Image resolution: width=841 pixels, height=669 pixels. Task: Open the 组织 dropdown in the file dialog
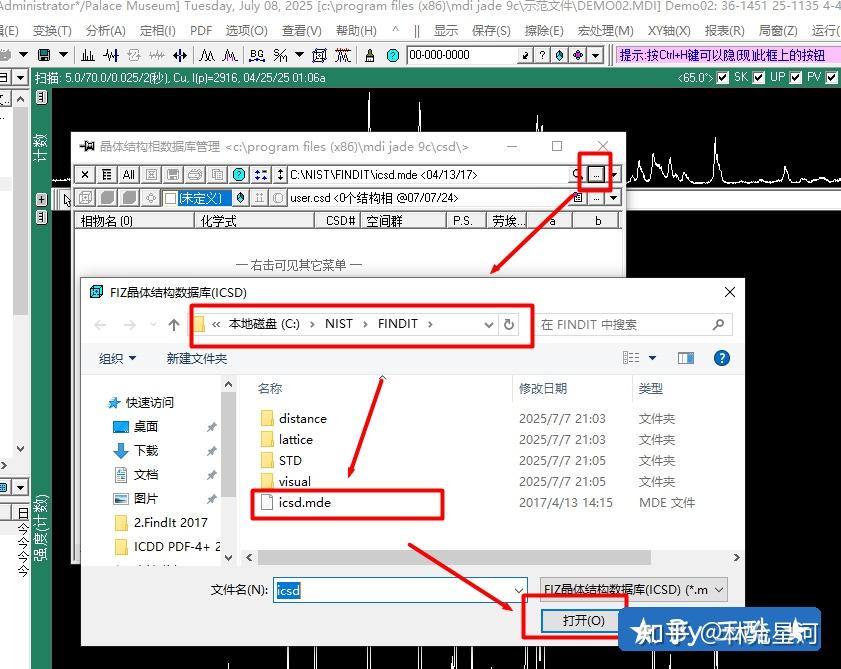(x=114, y=359)
